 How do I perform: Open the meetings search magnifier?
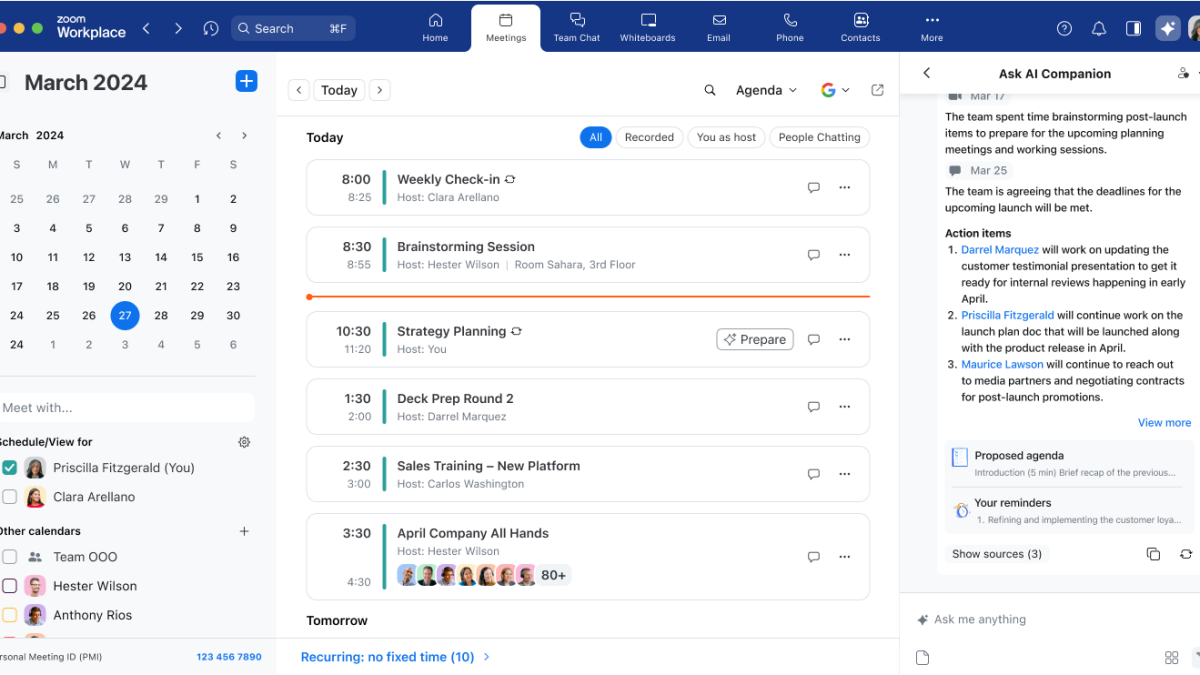710,90
